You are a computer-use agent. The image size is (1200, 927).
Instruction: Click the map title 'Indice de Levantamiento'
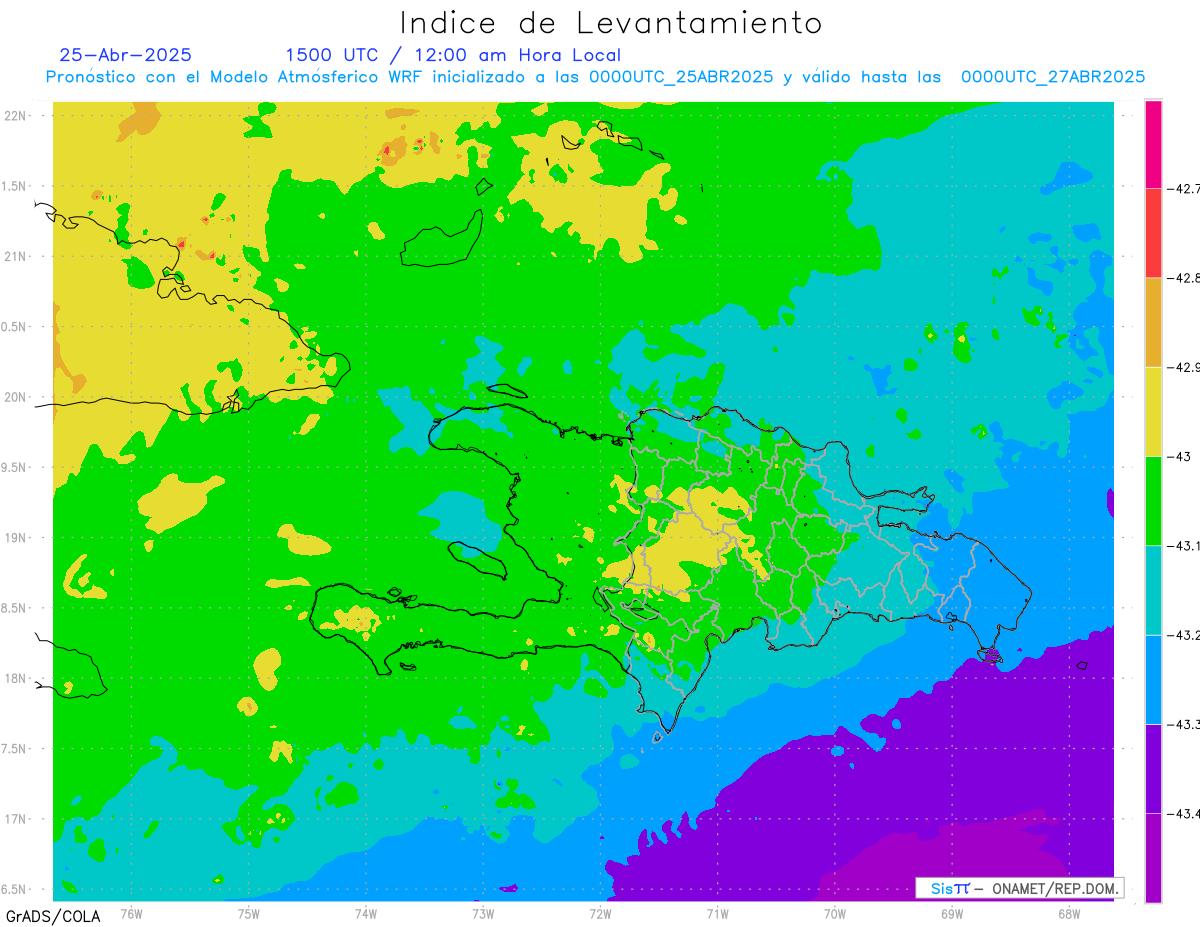pos(611,23)
